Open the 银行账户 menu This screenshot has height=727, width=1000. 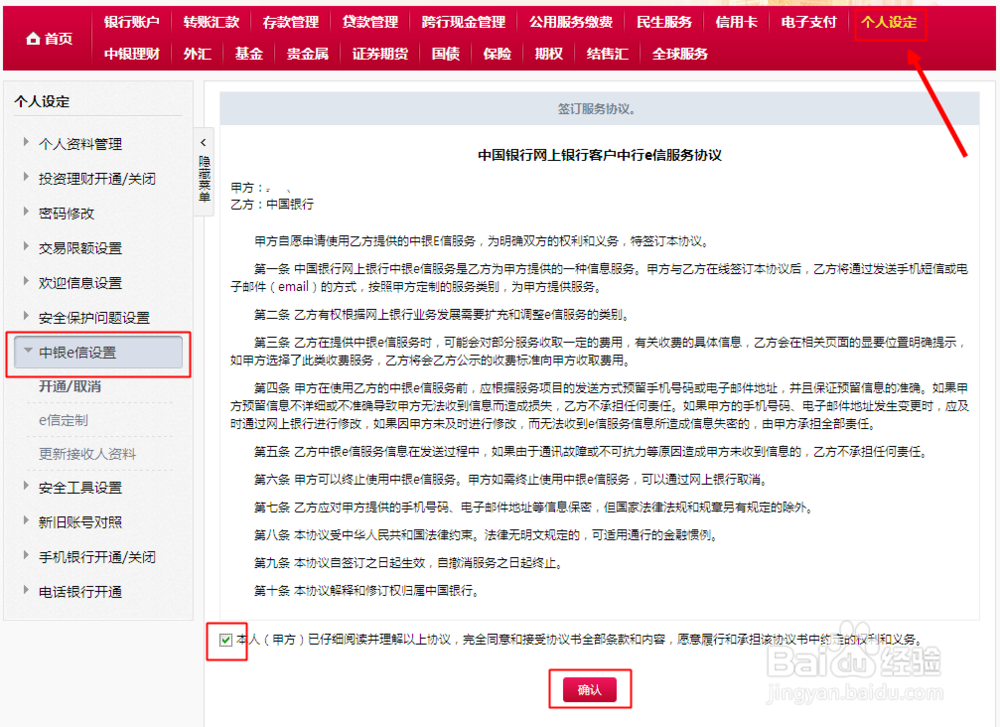tap(132, 22)
